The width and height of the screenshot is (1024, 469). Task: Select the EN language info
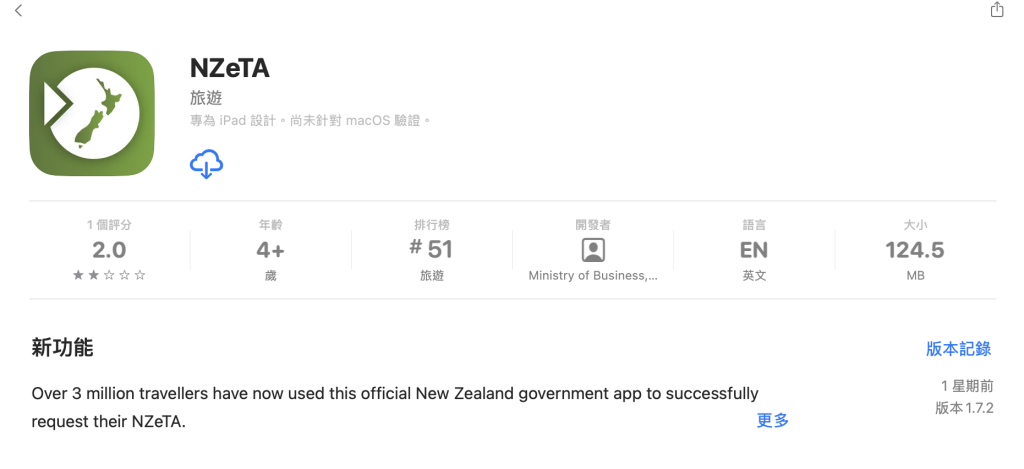754,250
